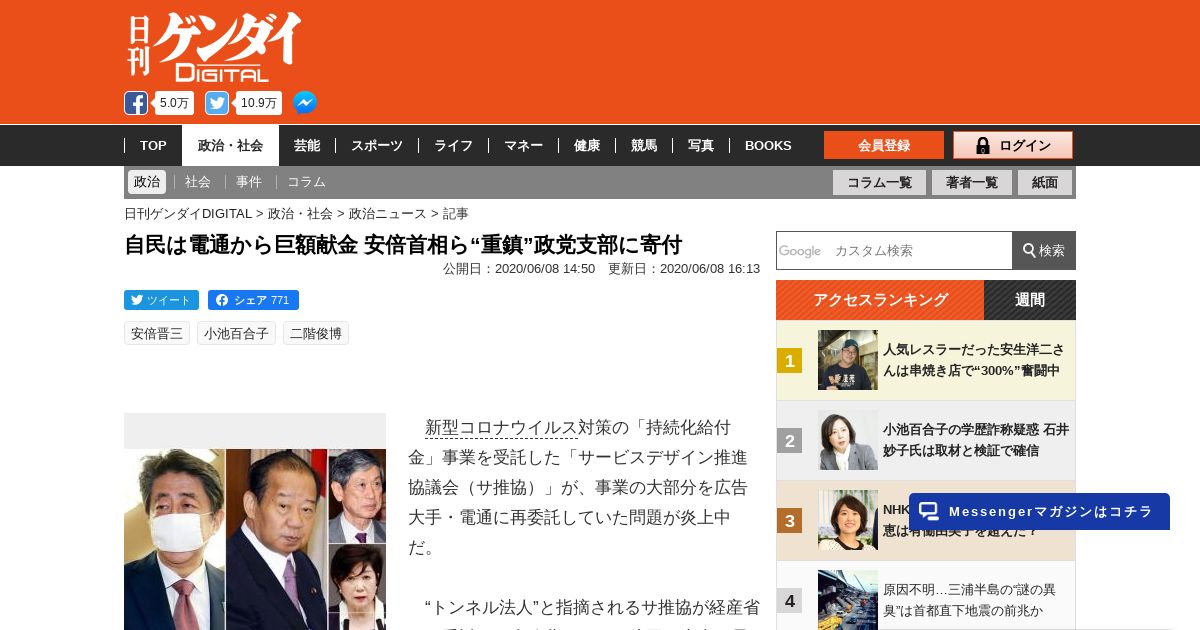Open 競馬 section
Viewport: 1200px width, 630px height.
coord(644,145)
